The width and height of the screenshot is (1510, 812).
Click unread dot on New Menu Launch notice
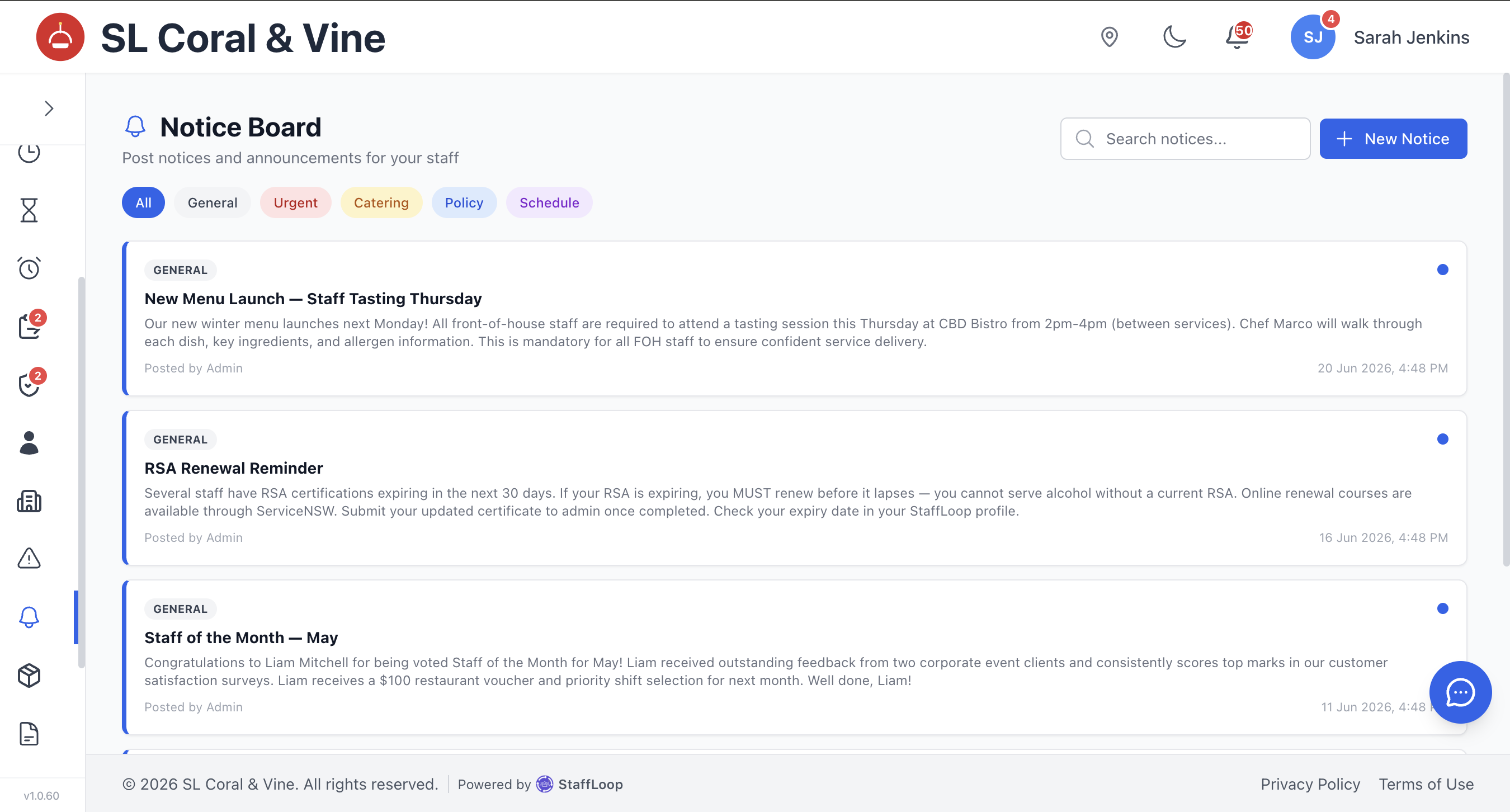point(1442,270)
